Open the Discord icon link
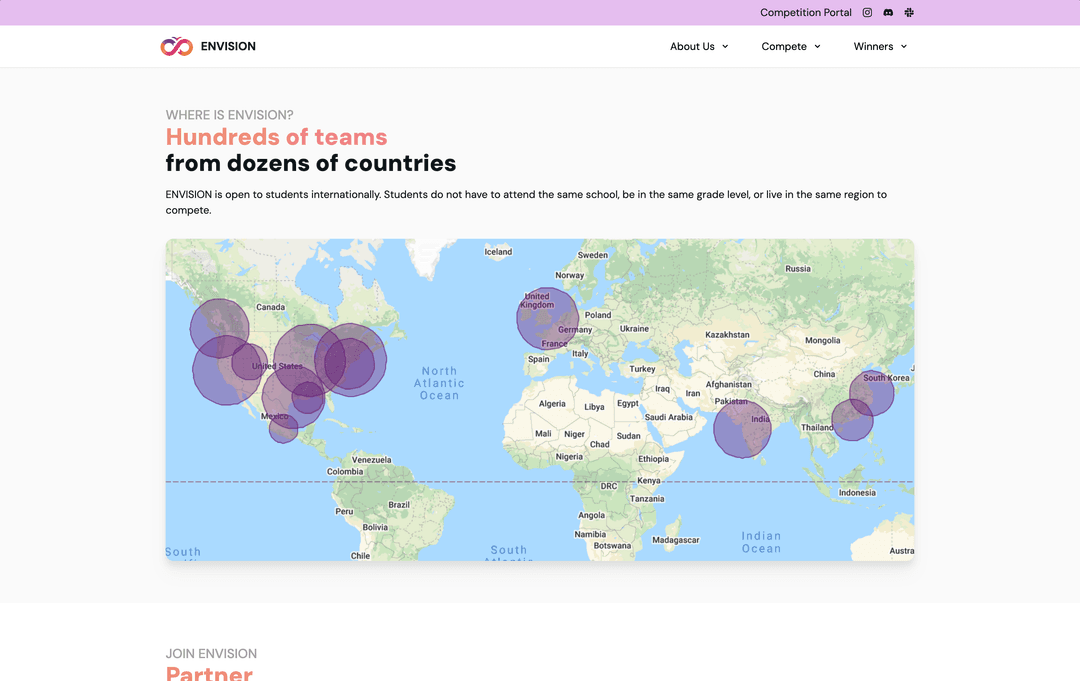1080x681 pixels. point(888,12)
